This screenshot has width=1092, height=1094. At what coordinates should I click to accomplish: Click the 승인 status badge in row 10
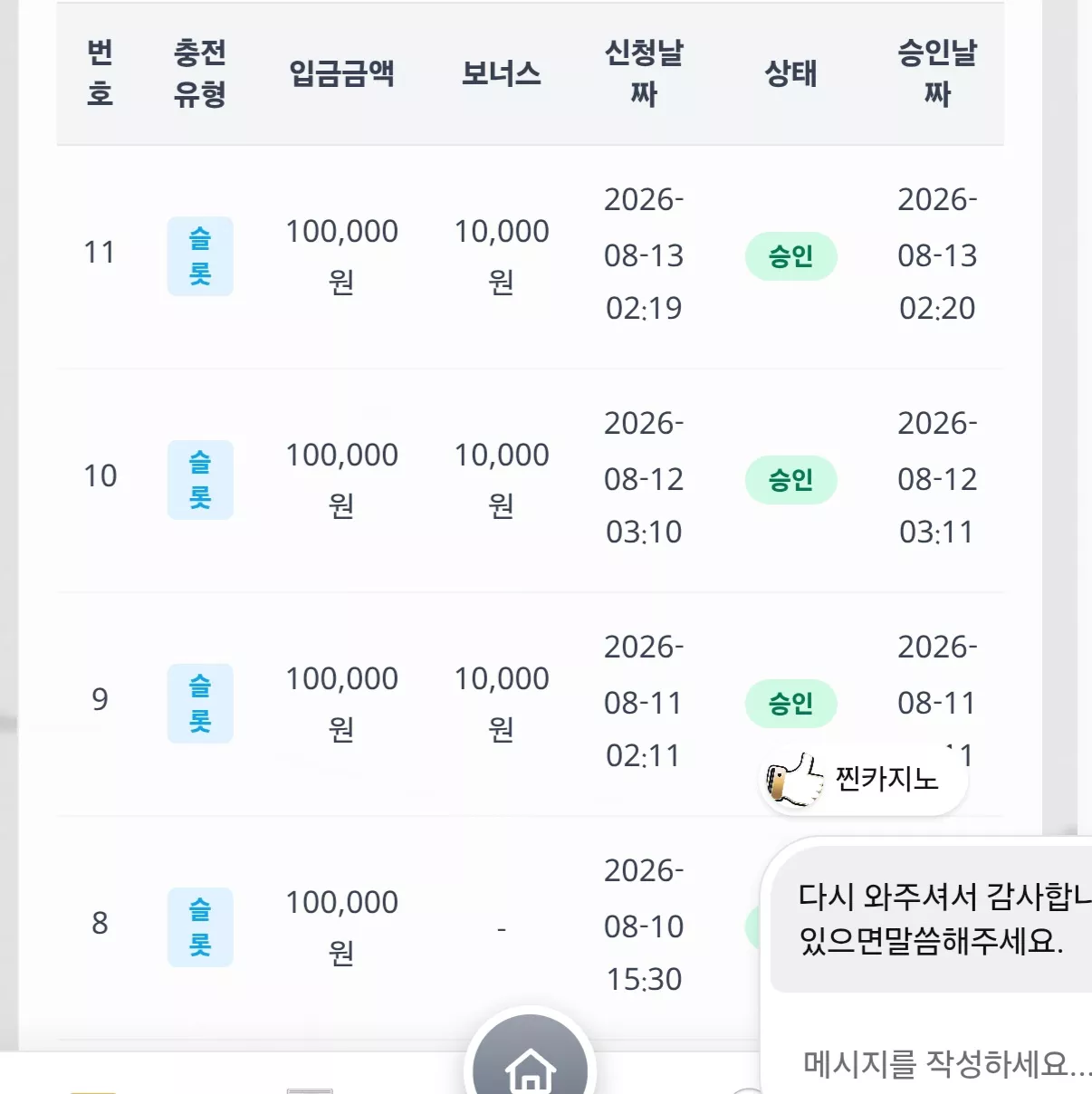790,480
